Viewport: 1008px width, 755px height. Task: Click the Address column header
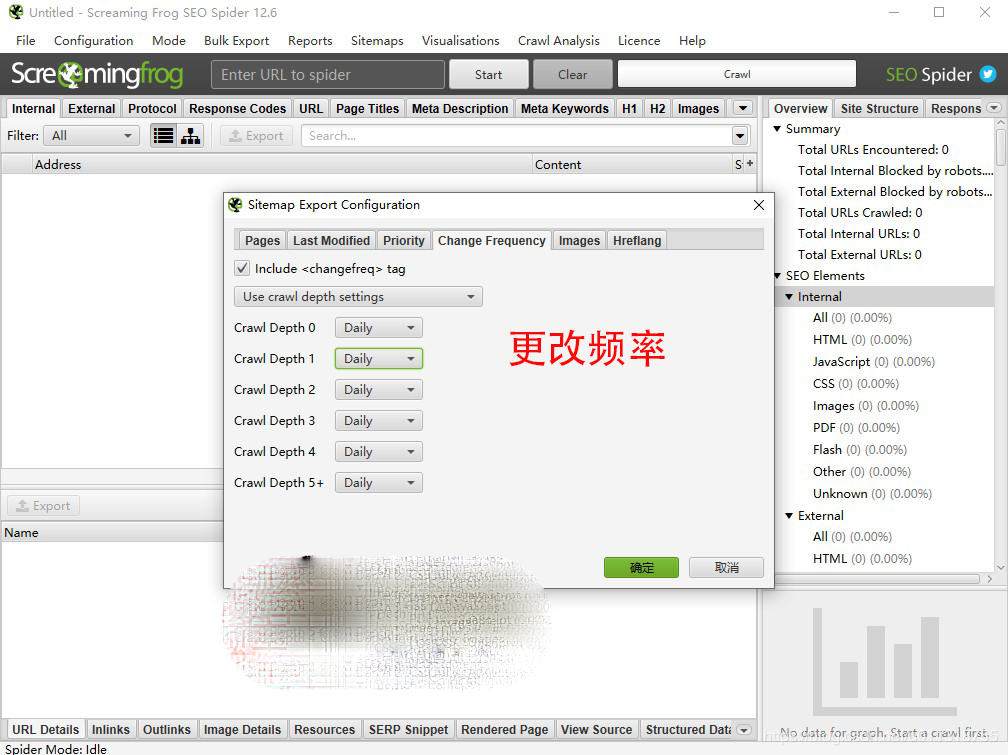click(x=282, y=164)
